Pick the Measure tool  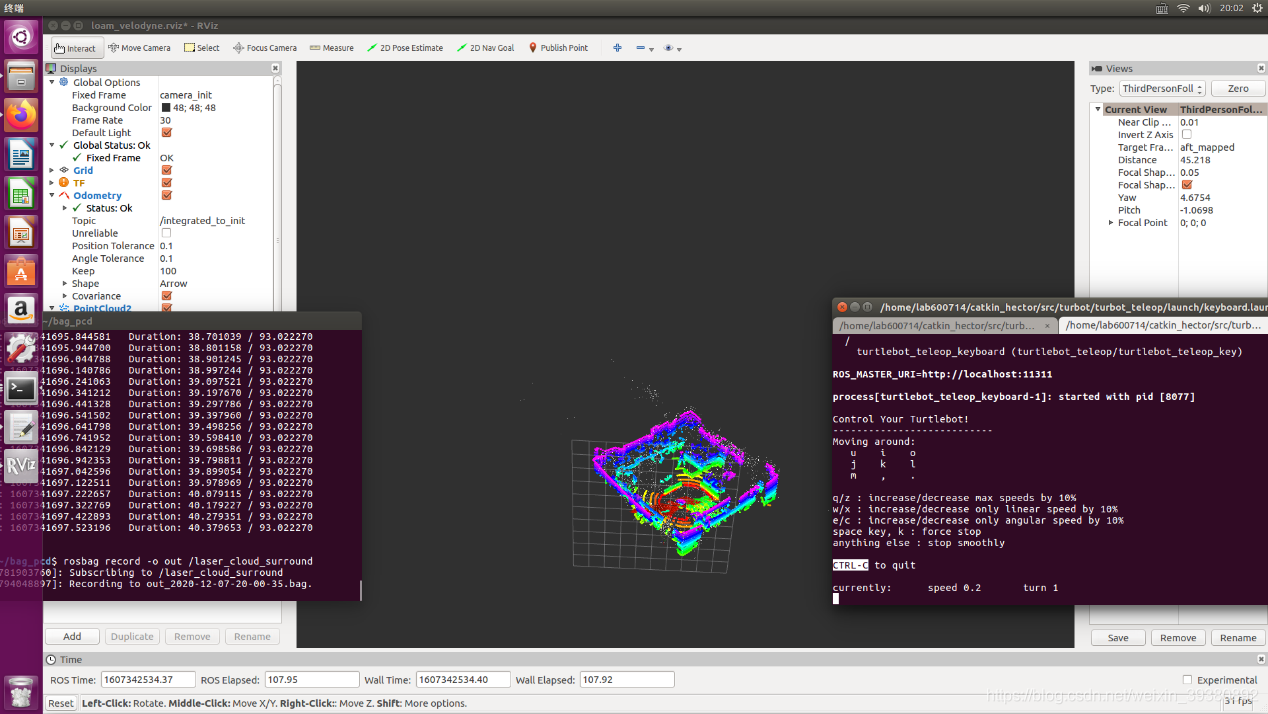[331, 48]
